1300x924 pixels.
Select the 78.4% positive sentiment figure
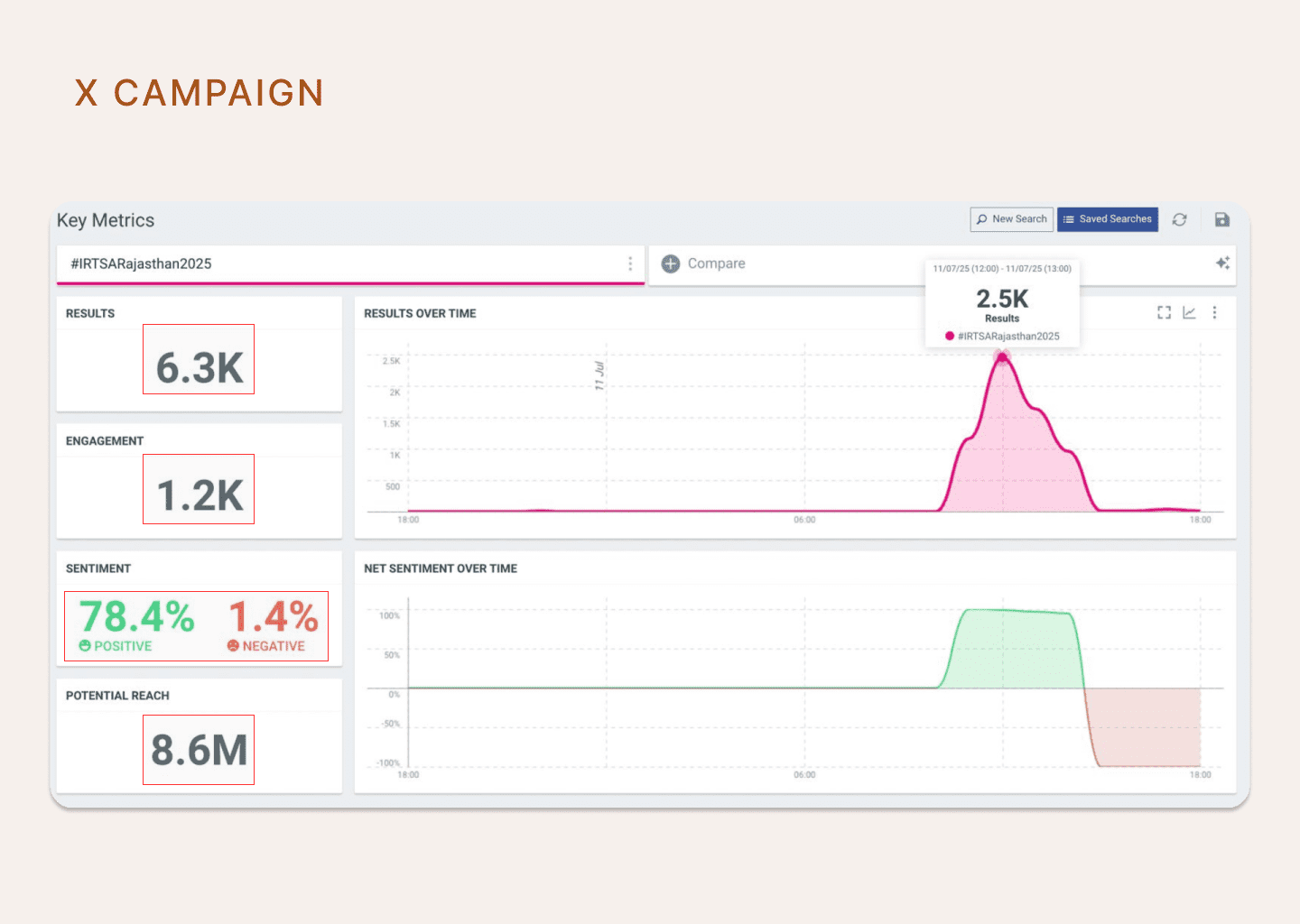click(x=137, y=617)
